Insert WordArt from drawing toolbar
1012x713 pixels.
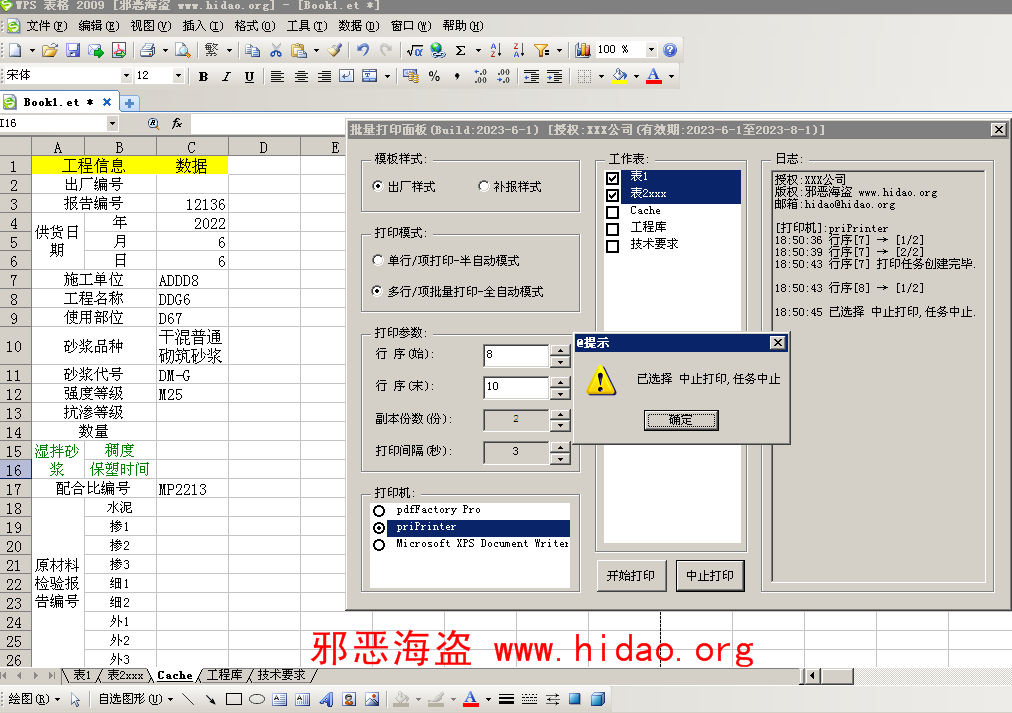(325, 699)
